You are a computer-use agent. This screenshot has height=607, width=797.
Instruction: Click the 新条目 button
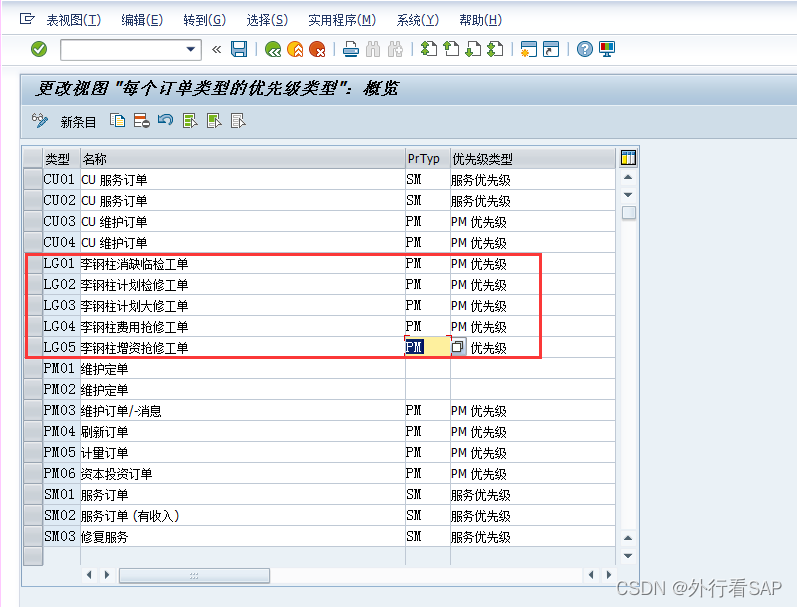pyautogui.click(x=78, y=122)
